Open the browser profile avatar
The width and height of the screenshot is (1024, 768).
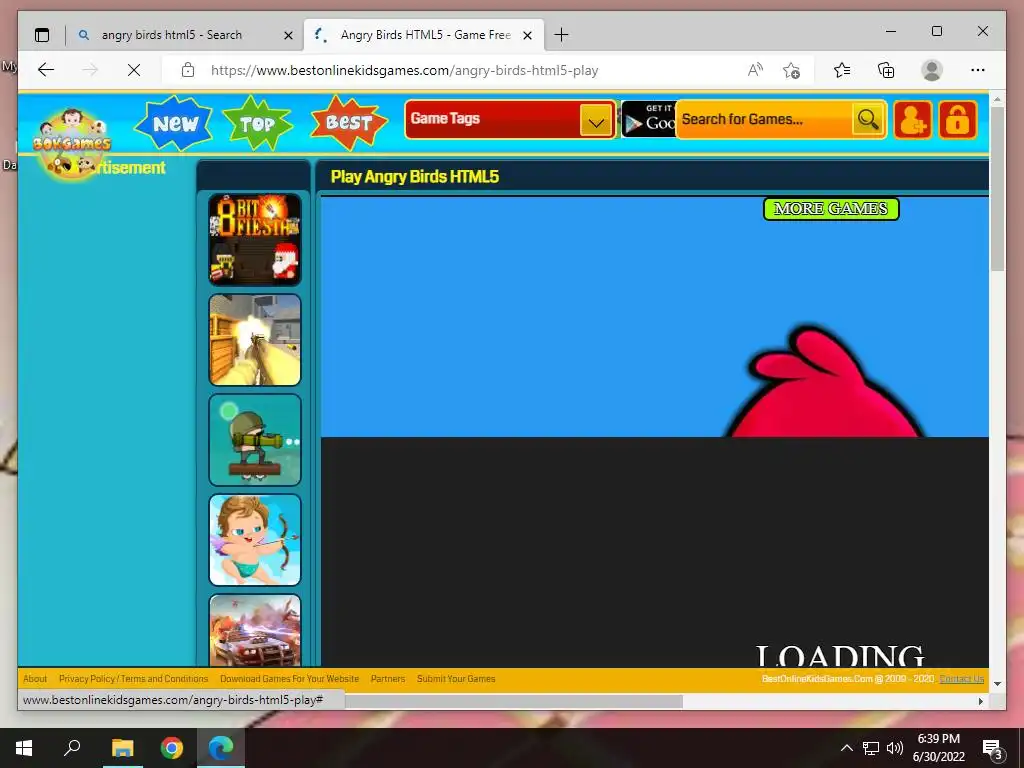pyautogui.click(x=932, y=70)
